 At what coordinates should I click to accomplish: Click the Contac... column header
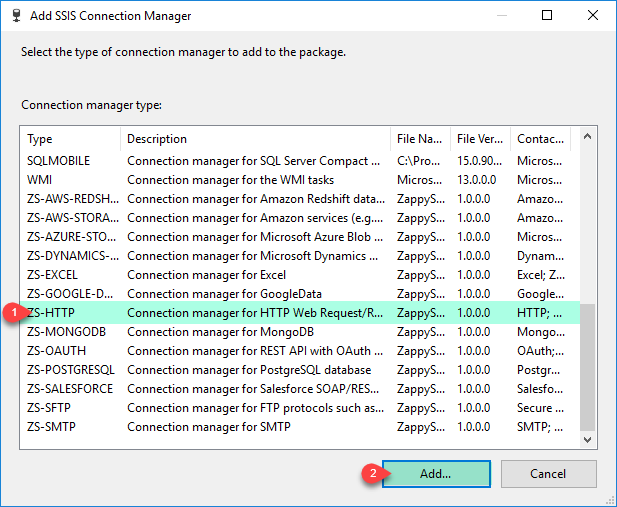(541, 139)
